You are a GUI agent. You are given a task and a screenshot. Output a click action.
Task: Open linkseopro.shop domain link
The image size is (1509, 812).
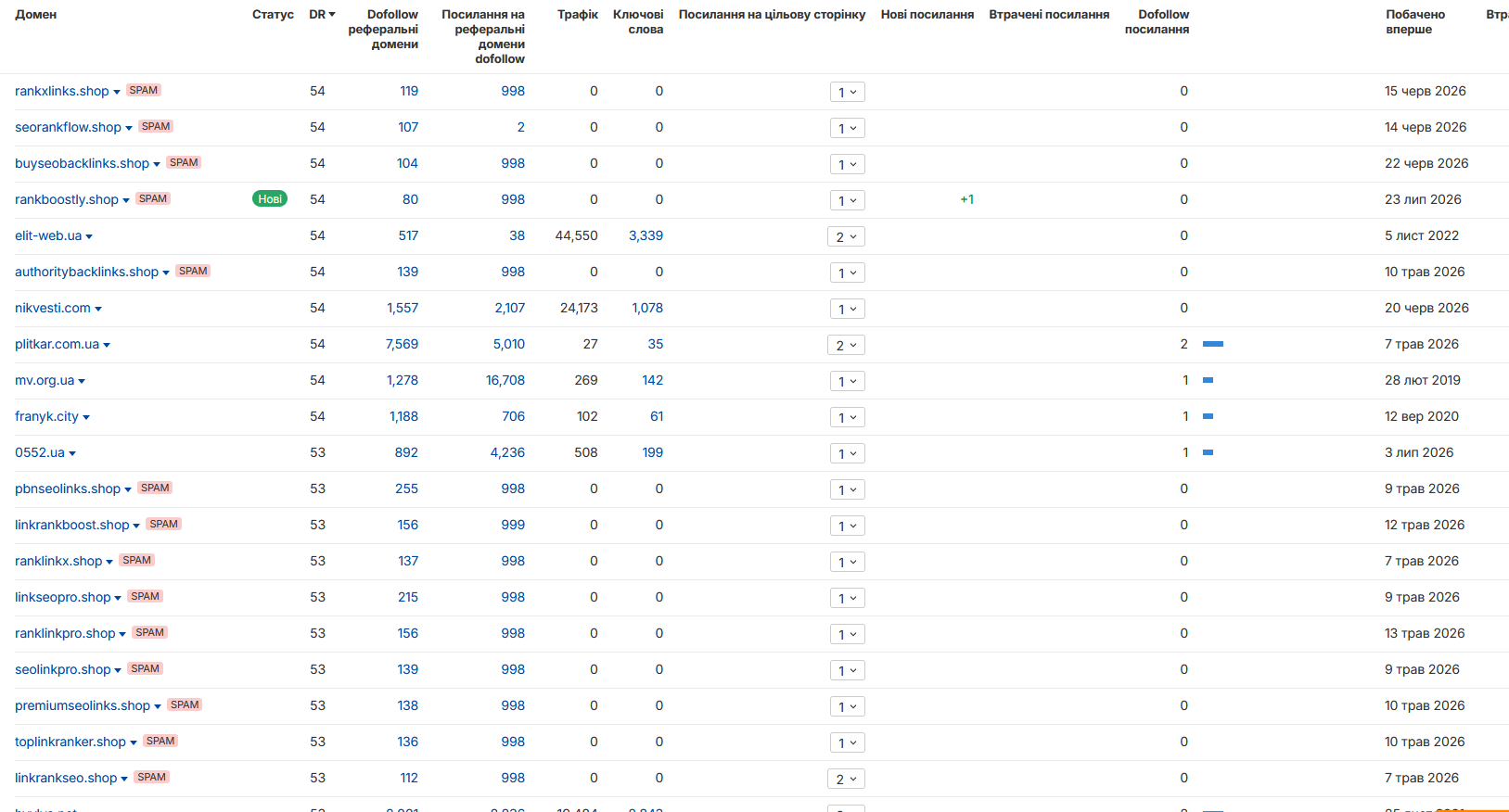(62, 597)
